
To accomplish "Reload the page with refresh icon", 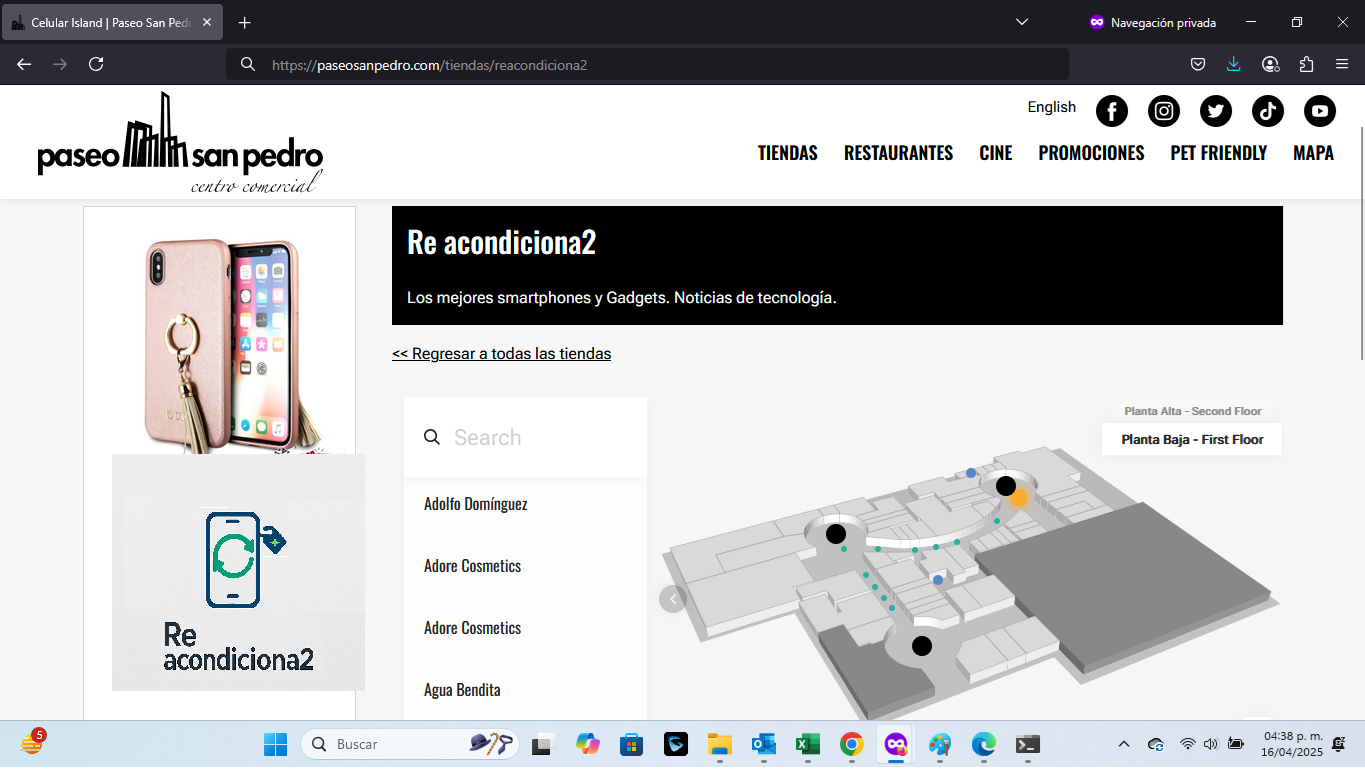I will point(96,64).
